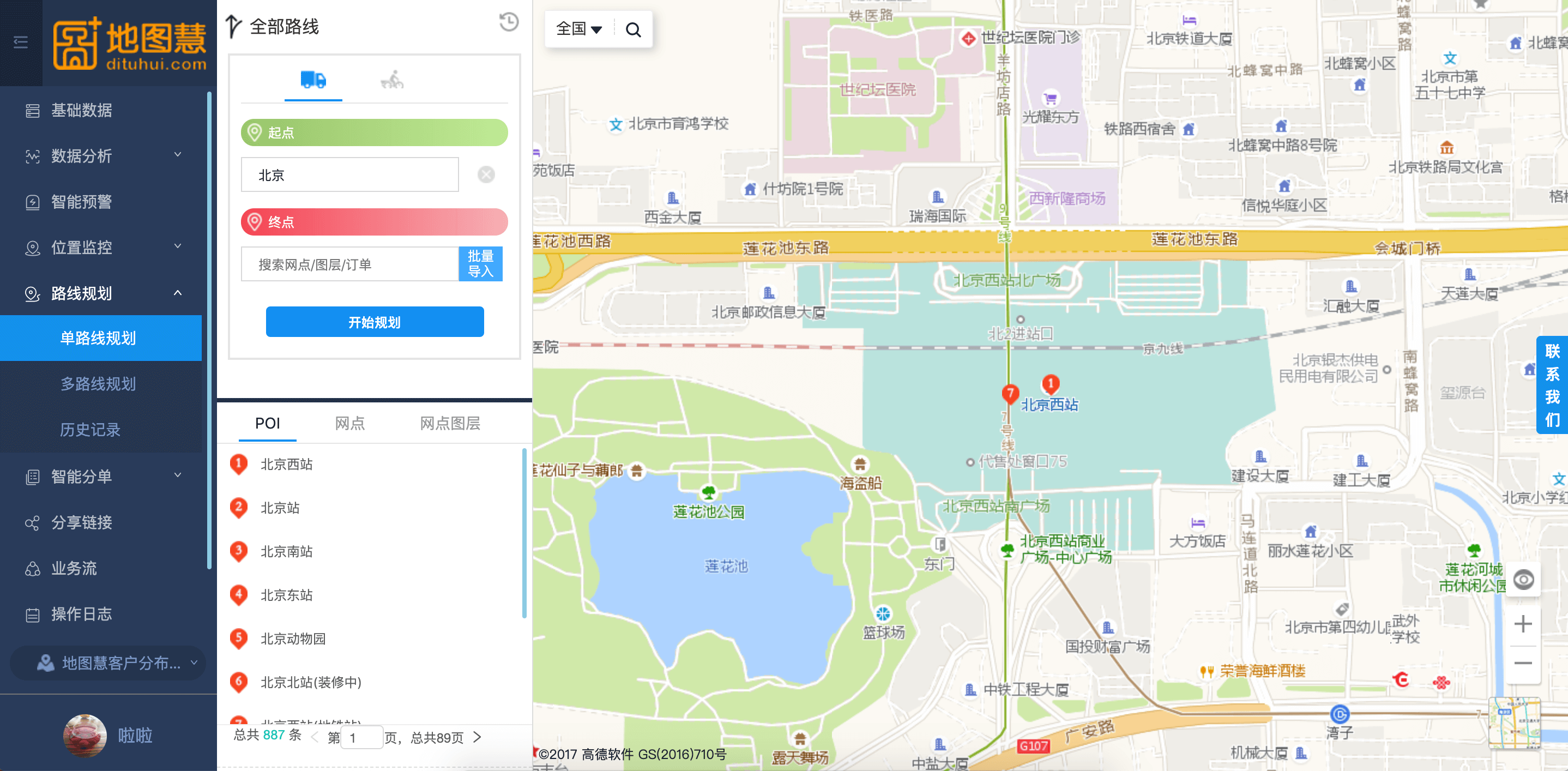The height and width of the screenshot is (771, 1568).
Task: Open 地图慧客户分布 team dropdown
Action: (108, 662)
